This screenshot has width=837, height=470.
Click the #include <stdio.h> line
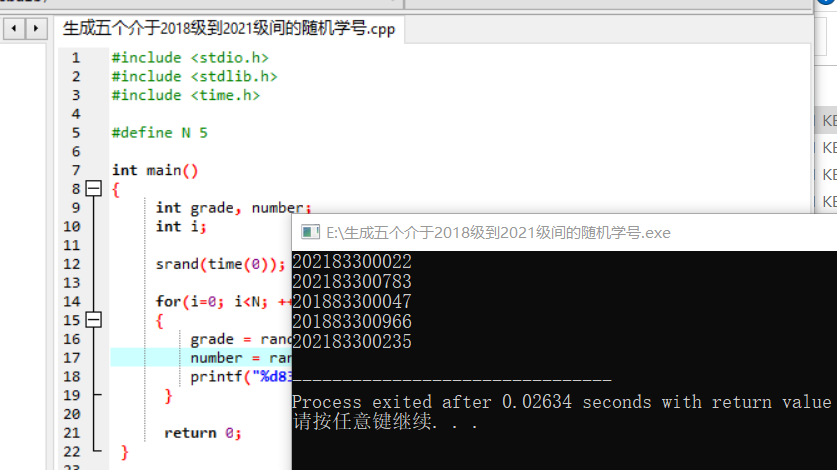pyautogui.click(x=190, y=58)
